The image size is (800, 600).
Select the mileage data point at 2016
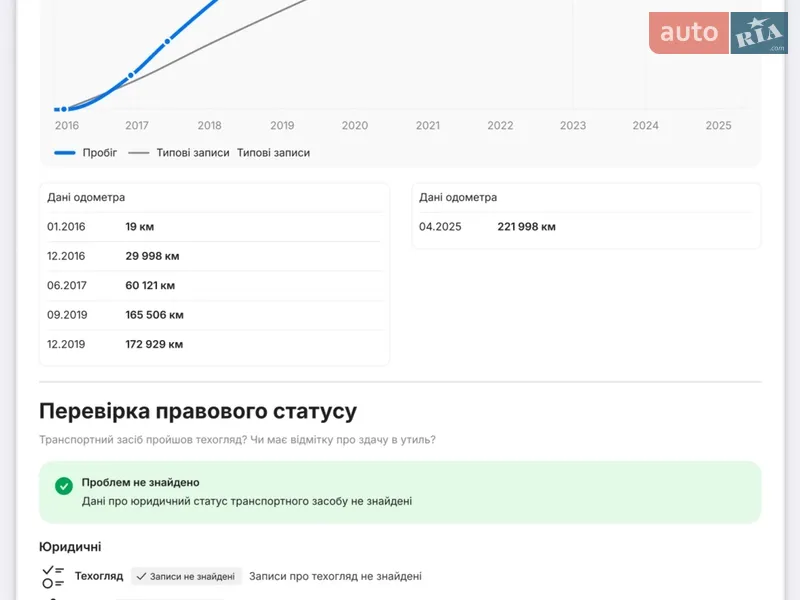pyautogui.click(x=64, y=109)
